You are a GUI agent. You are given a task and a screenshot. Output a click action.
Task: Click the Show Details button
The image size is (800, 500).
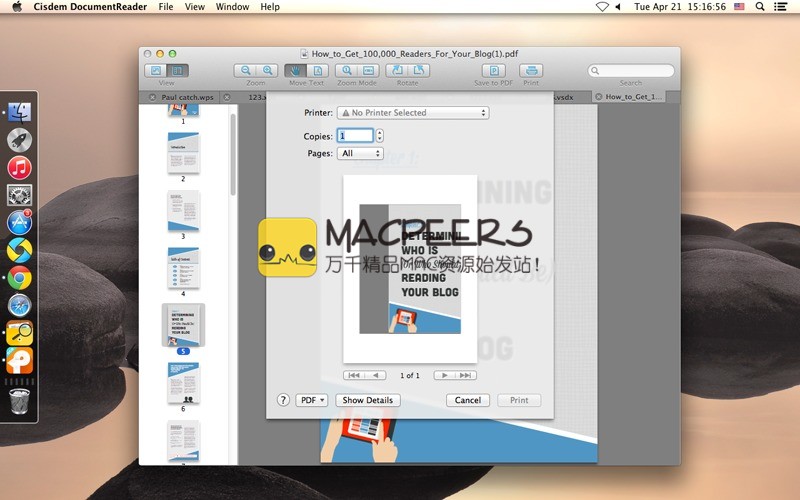367,400
